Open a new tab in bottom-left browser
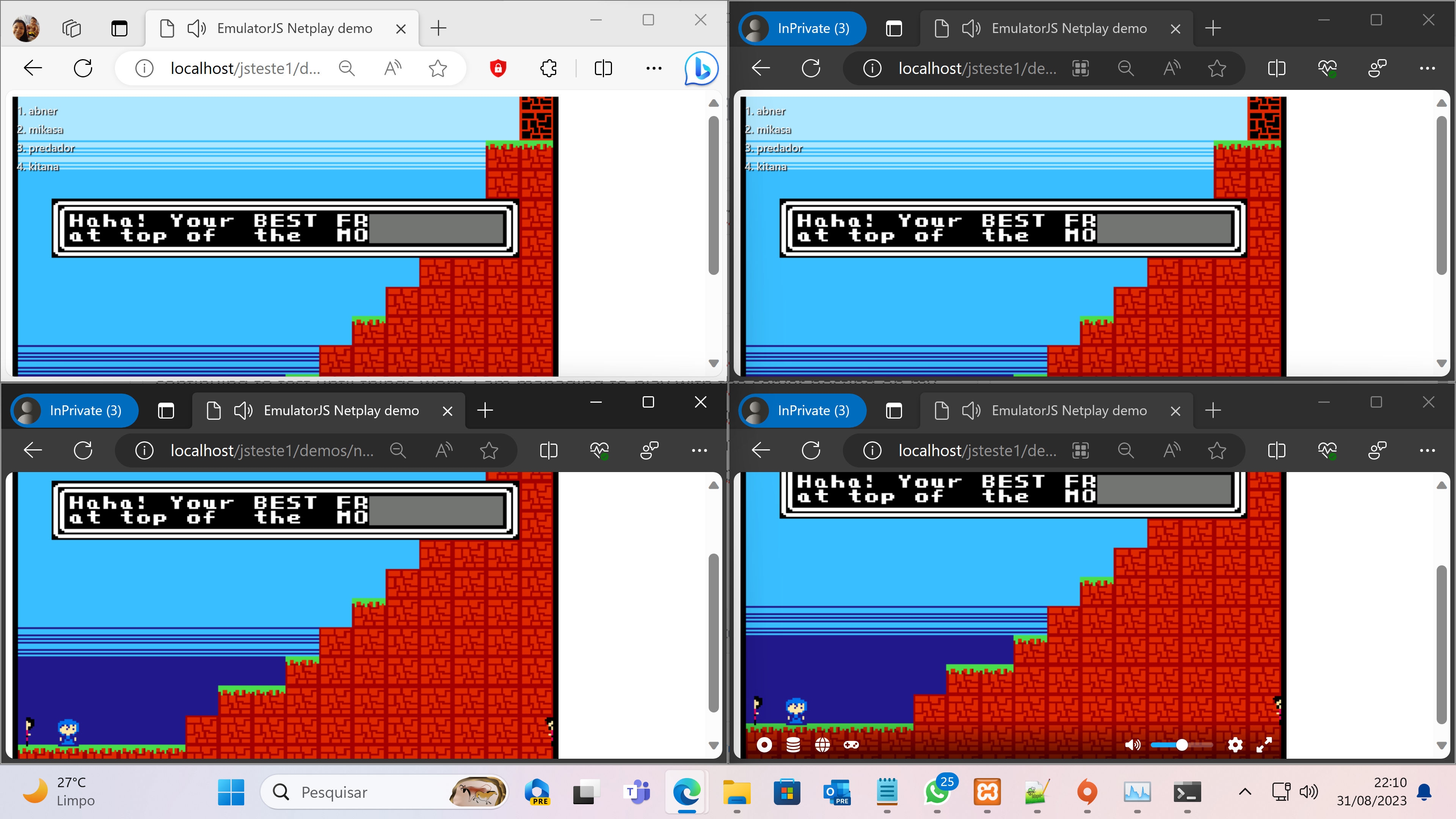The image size is (1456, 819). [485, 410]
